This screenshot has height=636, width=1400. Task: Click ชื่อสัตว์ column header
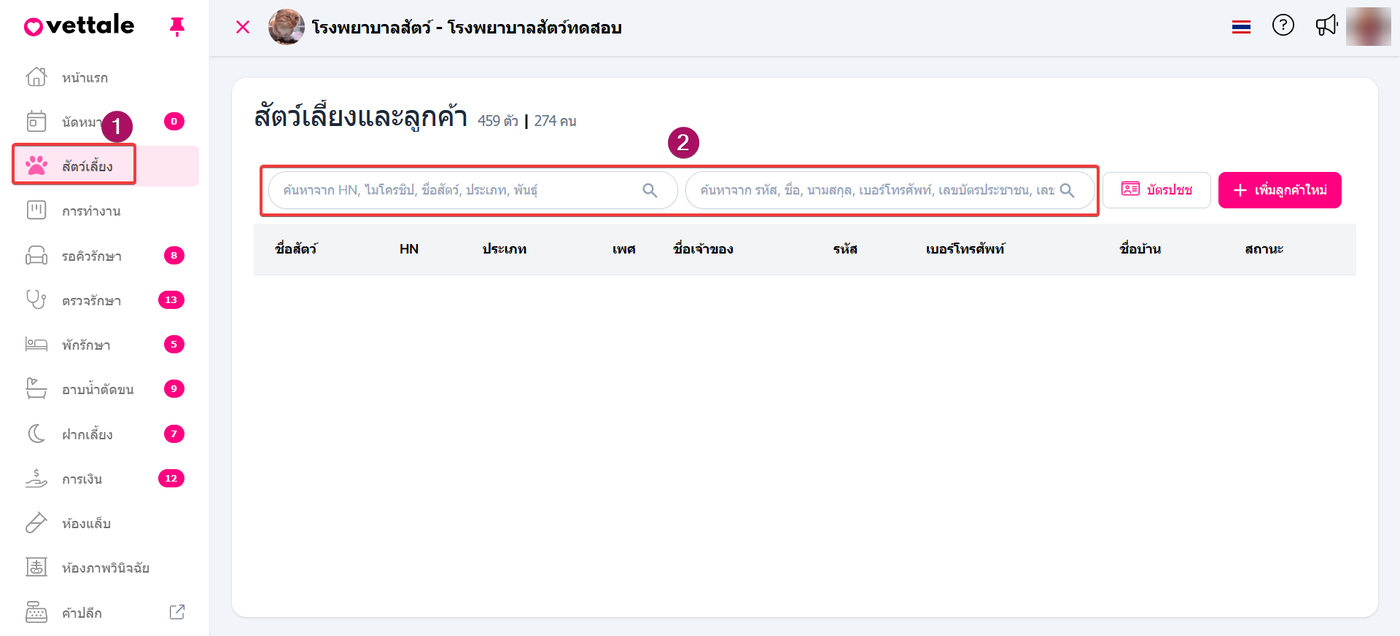coord(296,249)
